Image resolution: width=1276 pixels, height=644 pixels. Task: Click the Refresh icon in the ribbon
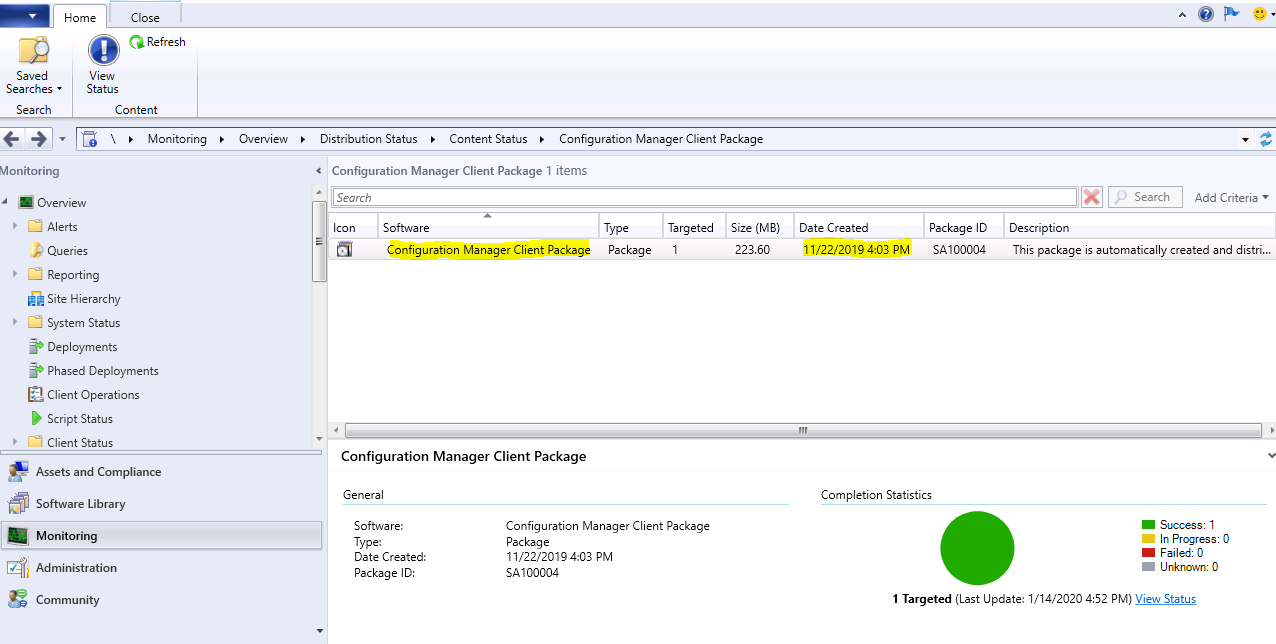coord(137,42)
